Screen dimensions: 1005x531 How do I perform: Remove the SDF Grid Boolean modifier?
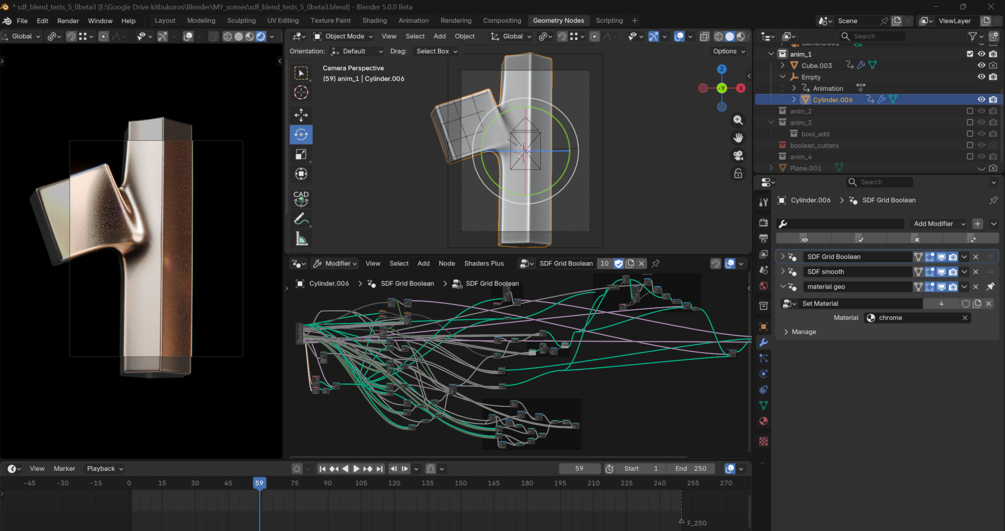tap(976, 257)
